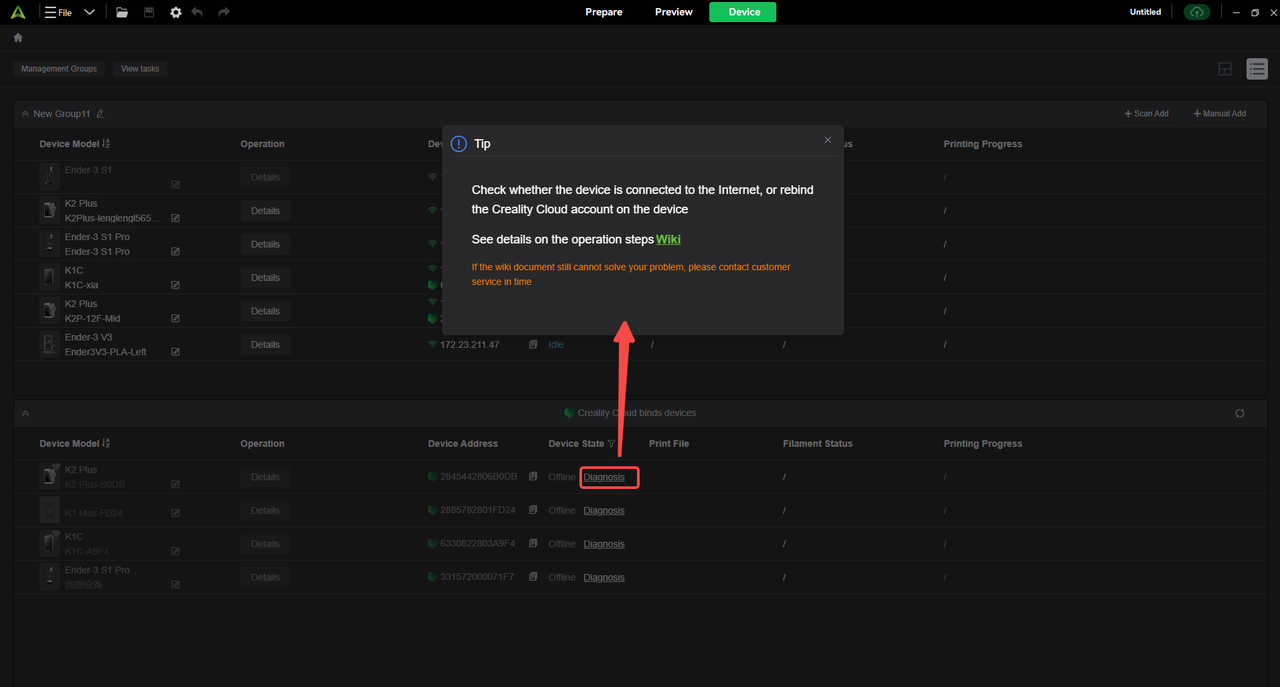Click the open folder icon in toolbar
Viewport: 1280px width, 687px height.
122,12
